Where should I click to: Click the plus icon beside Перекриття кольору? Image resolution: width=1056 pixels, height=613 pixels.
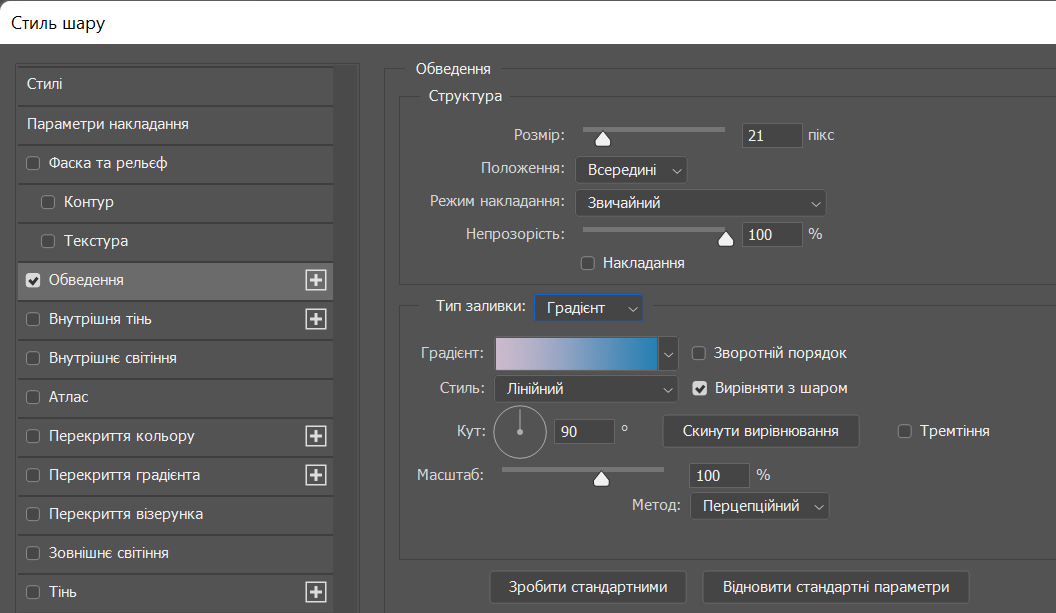click(316, 436)
